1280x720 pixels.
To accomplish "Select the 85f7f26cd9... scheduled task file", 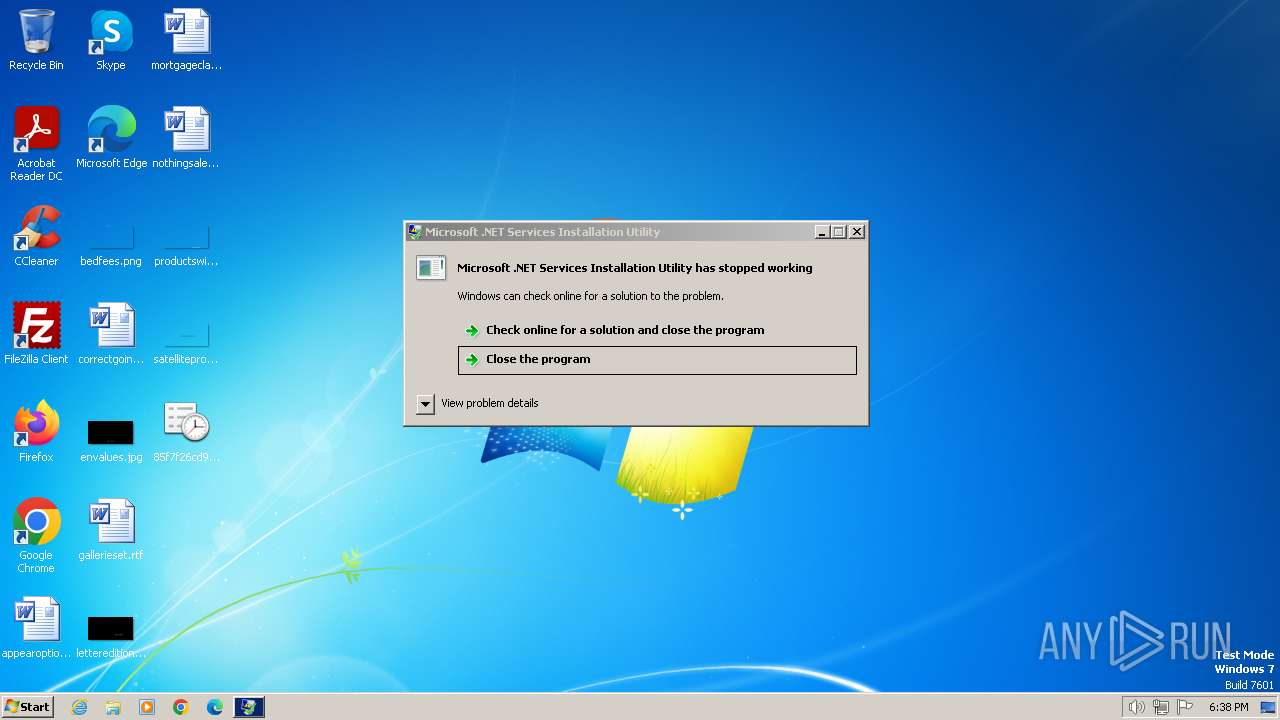I will pos(186,433).
